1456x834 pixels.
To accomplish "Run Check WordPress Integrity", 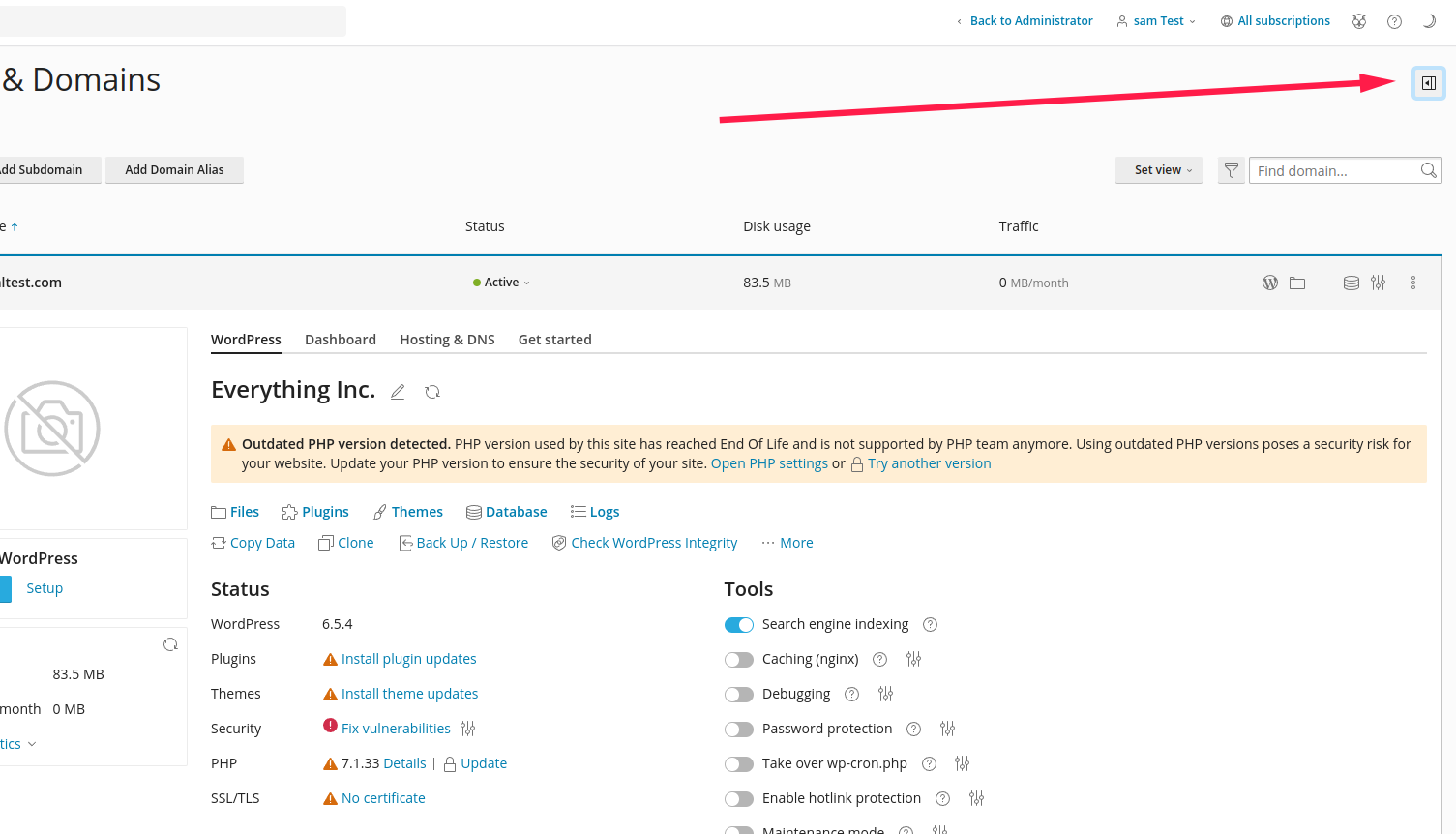I will coord(645,543).
